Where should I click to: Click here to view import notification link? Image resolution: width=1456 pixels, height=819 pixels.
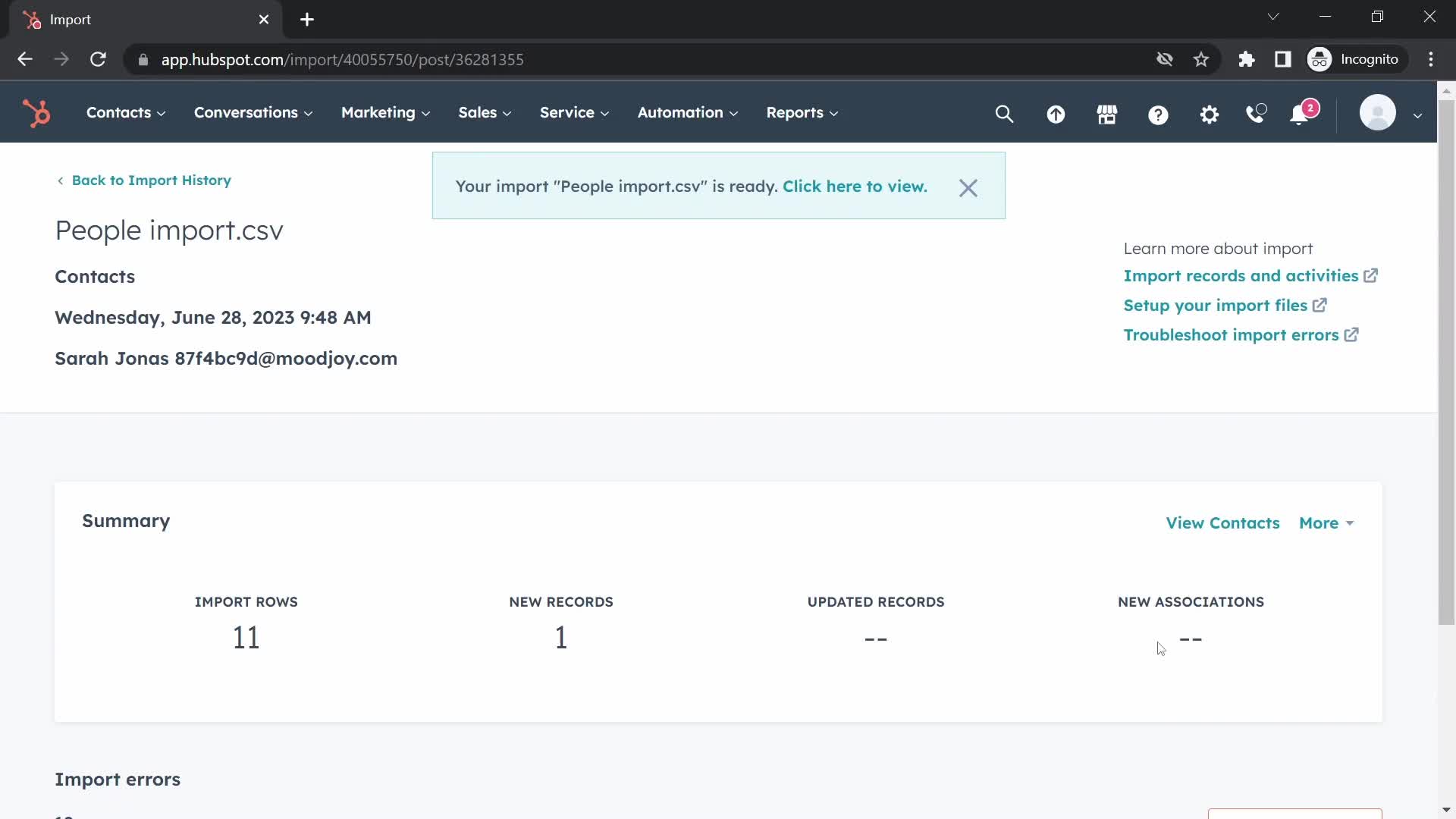point(854,186)
